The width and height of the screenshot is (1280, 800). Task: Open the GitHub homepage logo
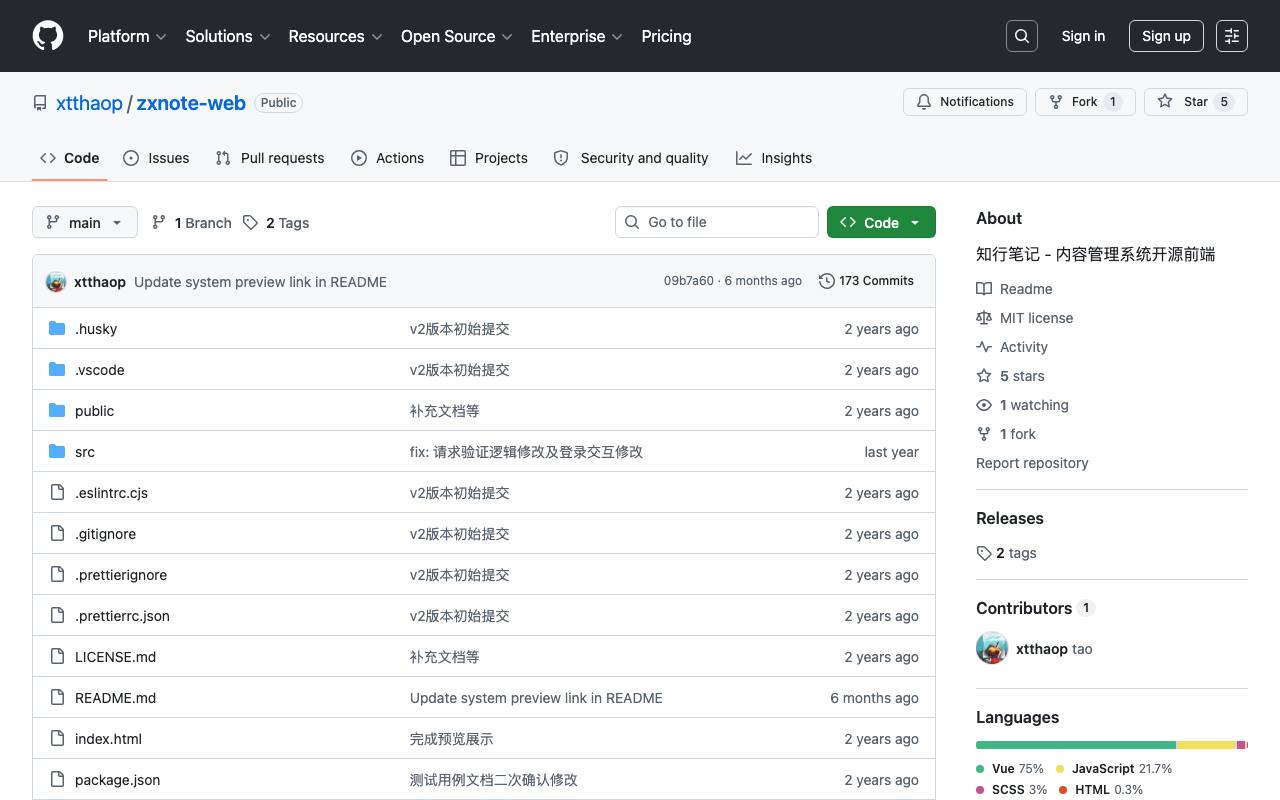click(48, 36)
